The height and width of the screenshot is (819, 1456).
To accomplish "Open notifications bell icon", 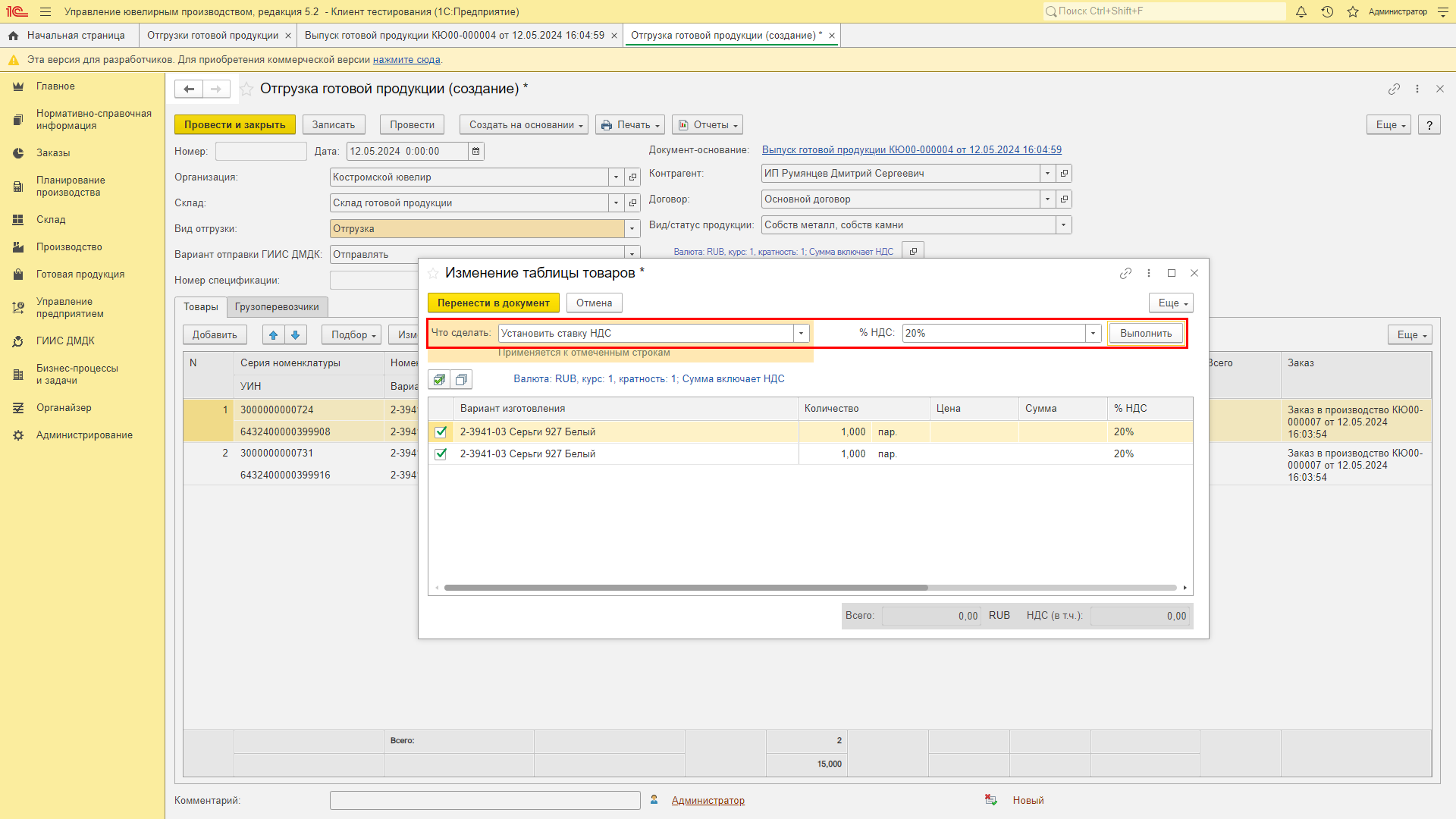I will click(1301, 11).
